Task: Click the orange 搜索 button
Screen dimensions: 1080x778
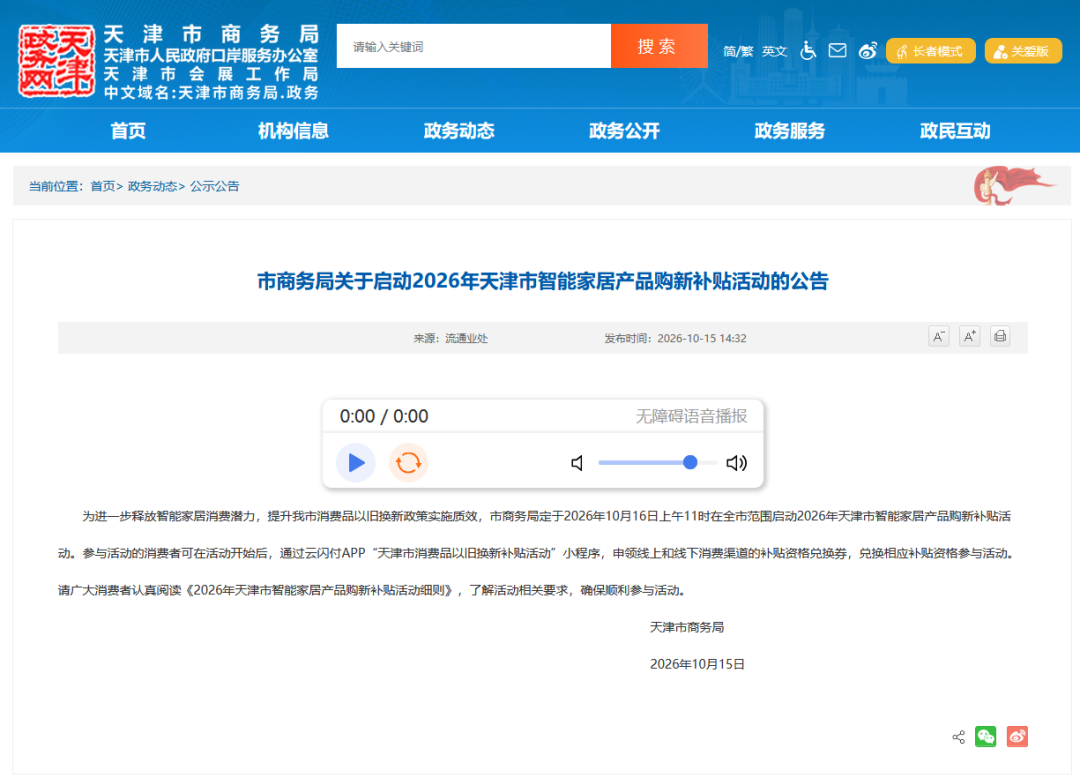Action: click(659, 46)
